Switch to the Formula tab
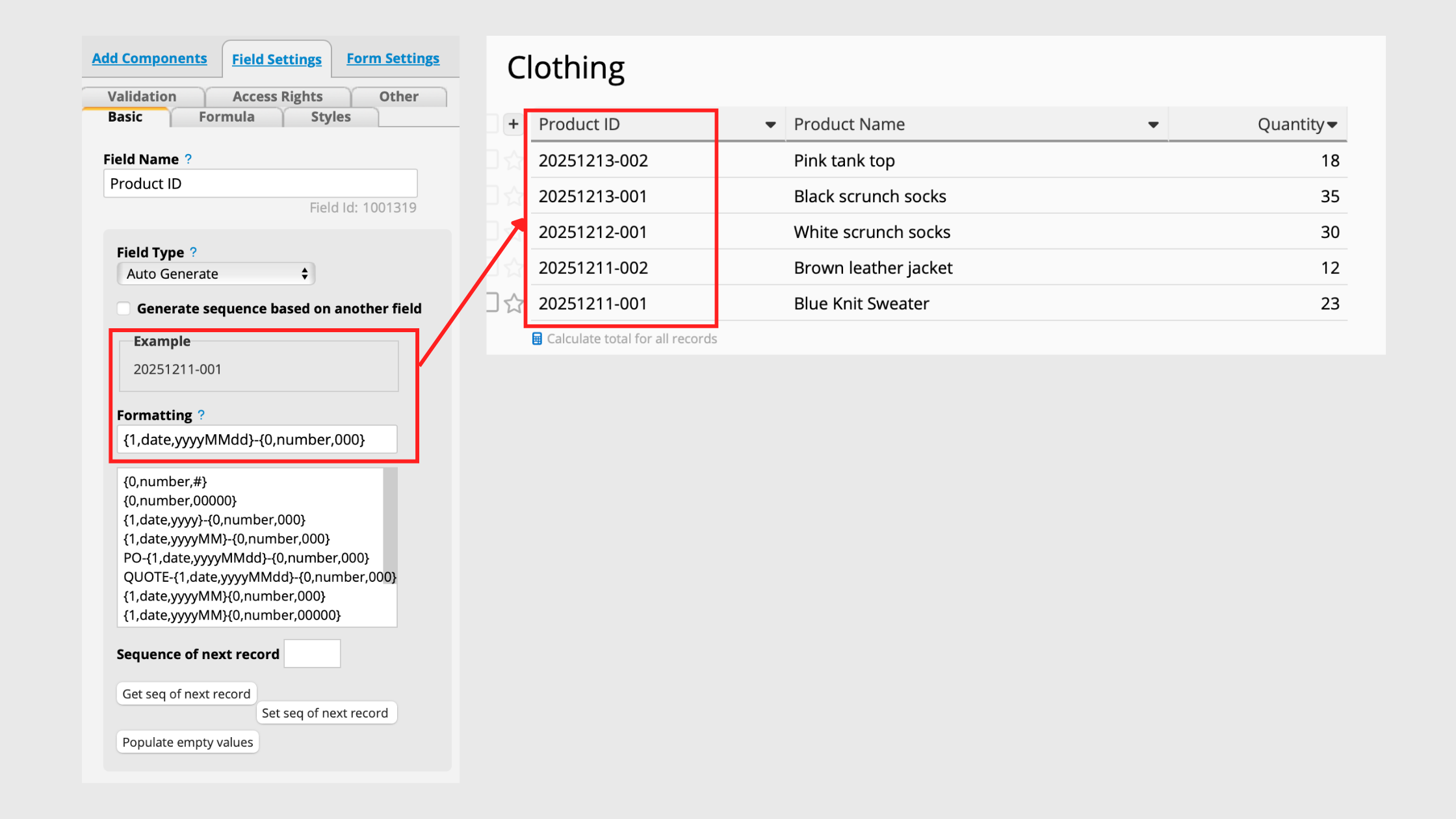 point(226,117)
